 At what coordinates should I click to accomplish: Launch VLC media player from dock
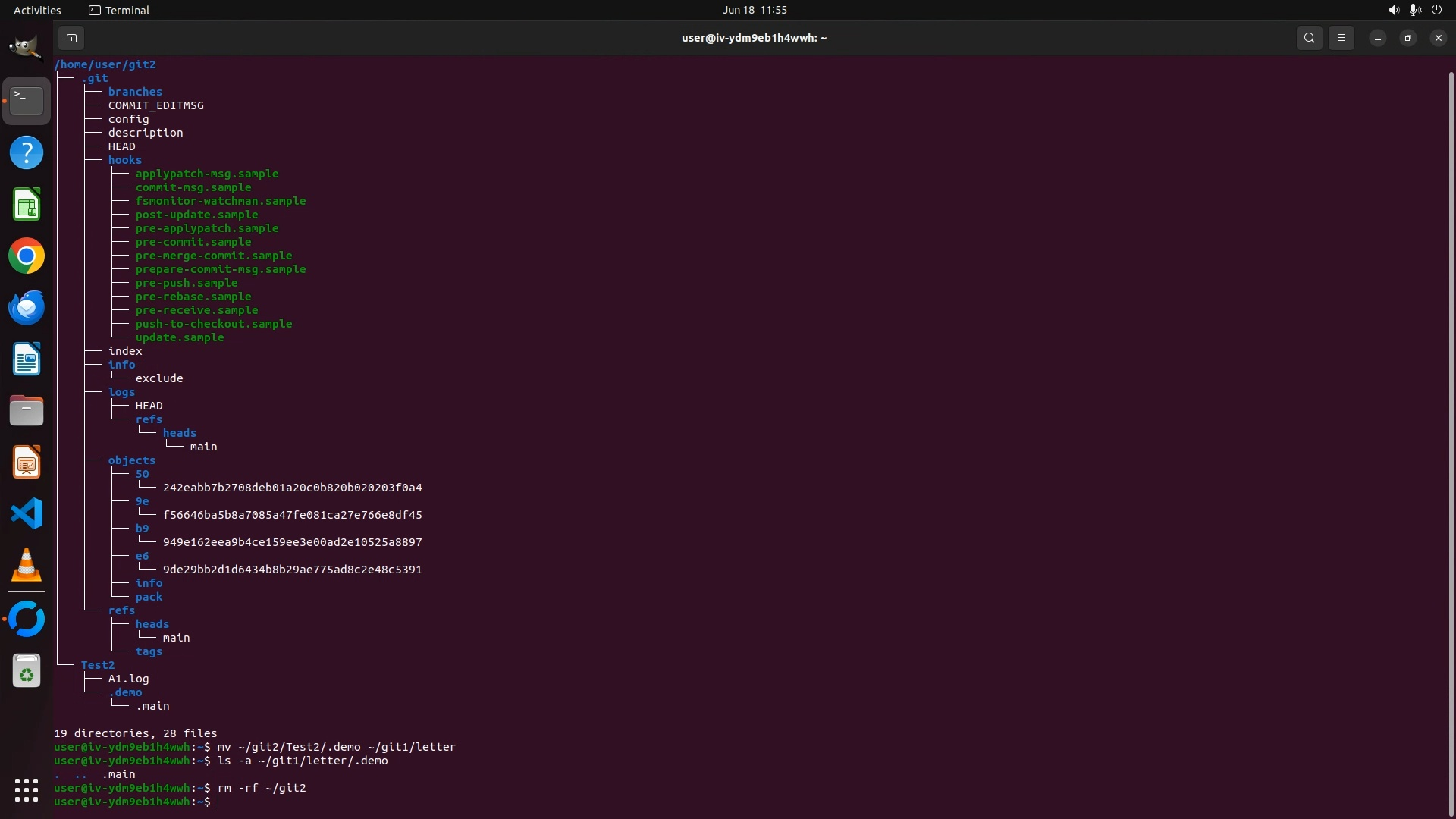coord(27,566)
